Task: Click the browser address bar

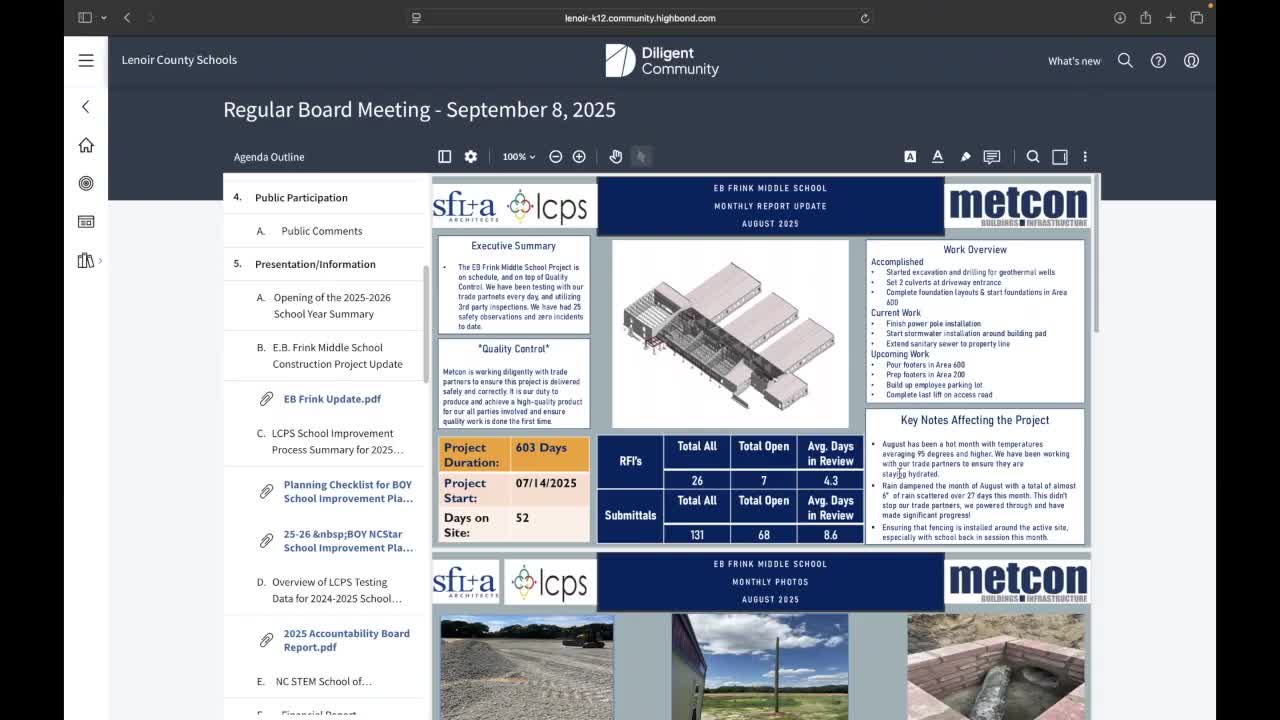Action: [x=640, y=18]
